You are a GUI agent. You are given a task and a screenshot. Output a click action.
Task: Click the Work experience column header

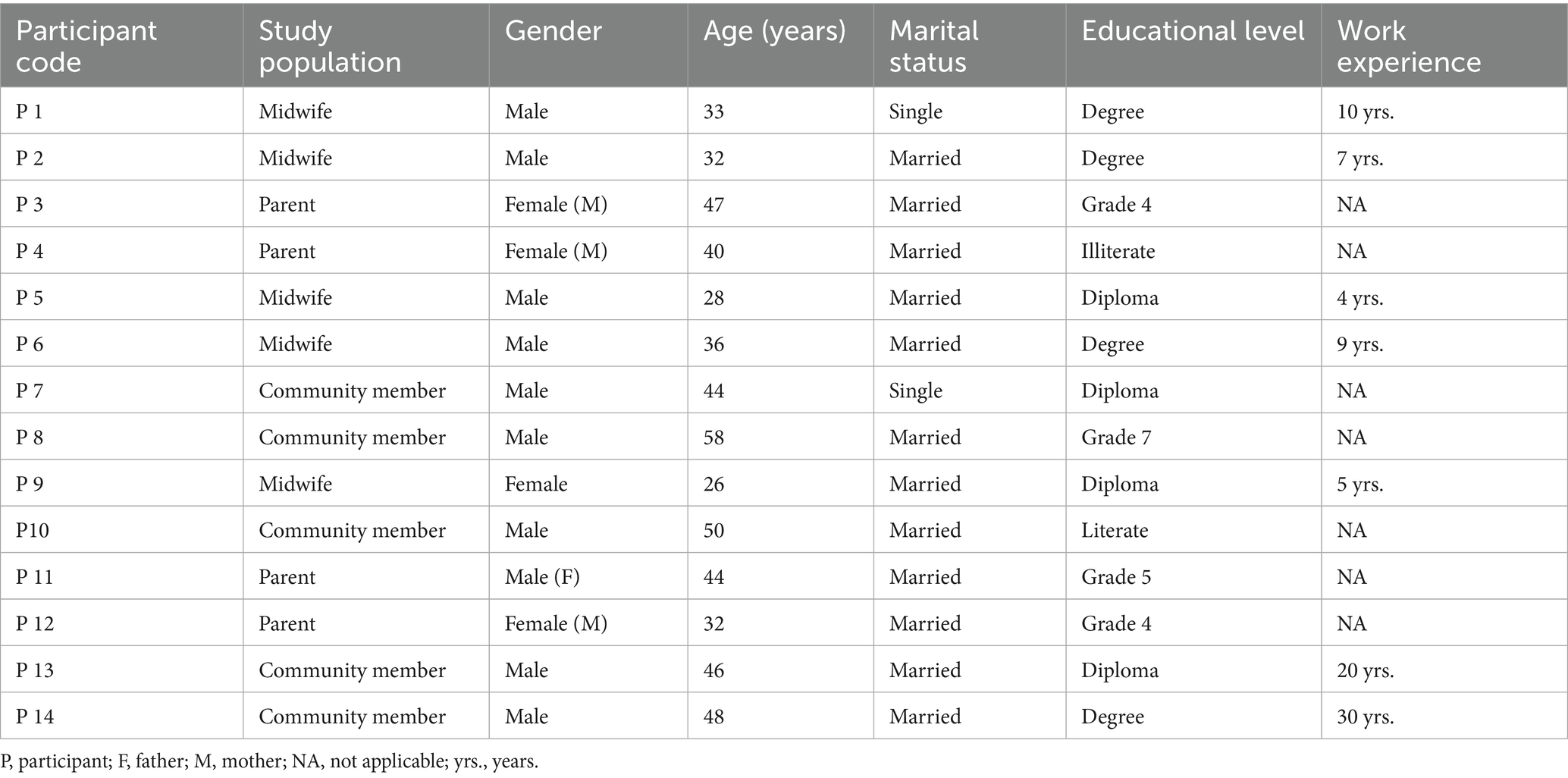pos(1444,45)
